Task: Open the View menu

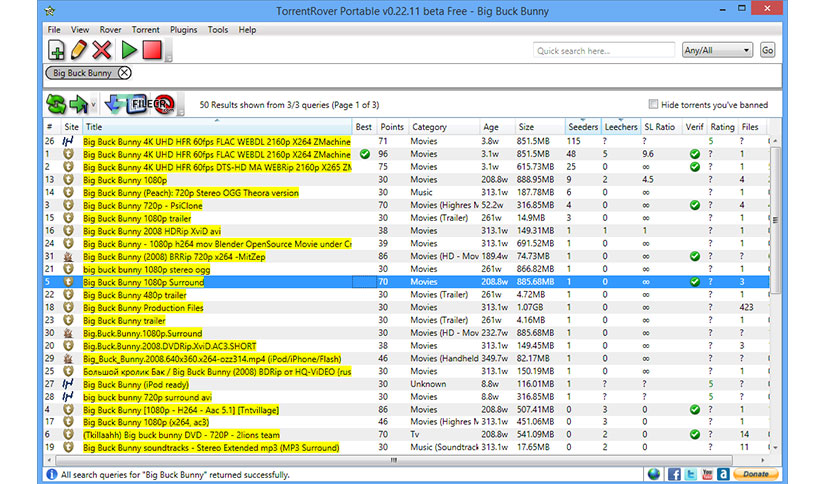Action: tap(80, 30)
